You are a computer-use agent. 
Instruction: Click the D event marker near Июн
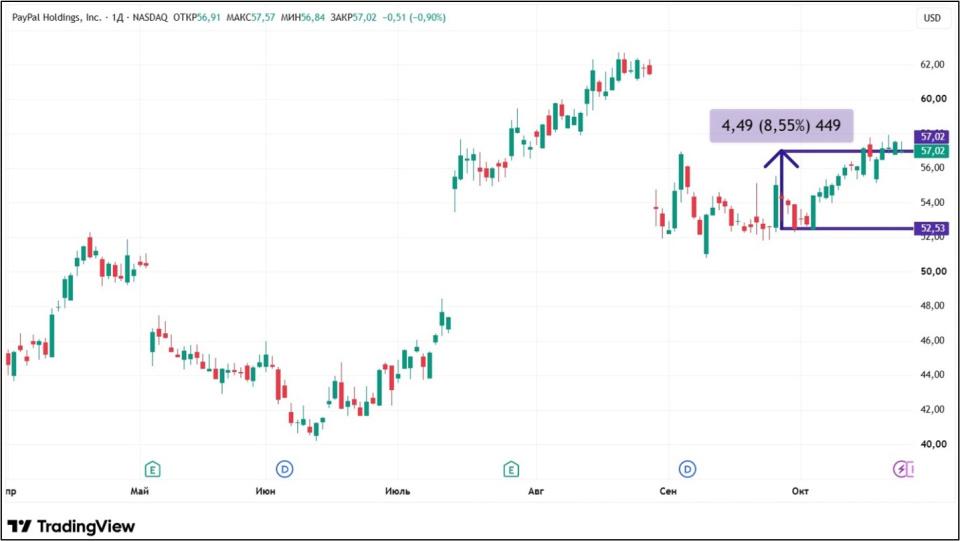[285, 469]
